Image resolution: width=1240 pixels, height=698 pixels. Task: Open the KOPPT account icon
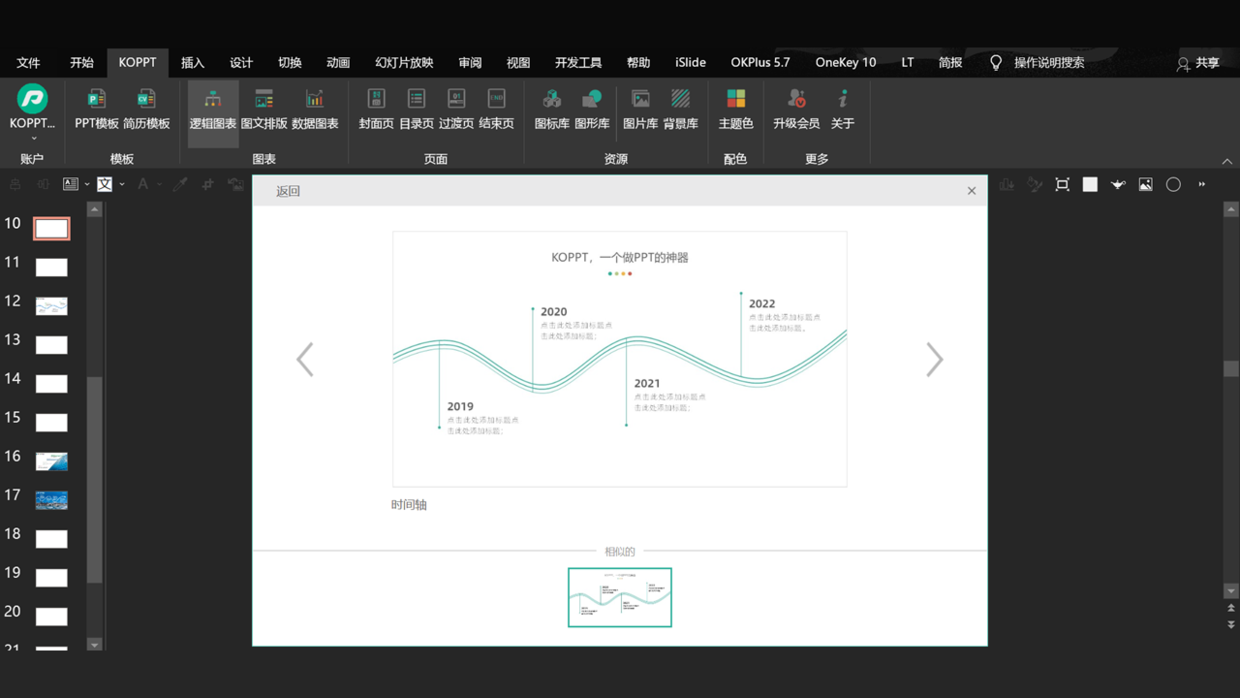(32, 98)
